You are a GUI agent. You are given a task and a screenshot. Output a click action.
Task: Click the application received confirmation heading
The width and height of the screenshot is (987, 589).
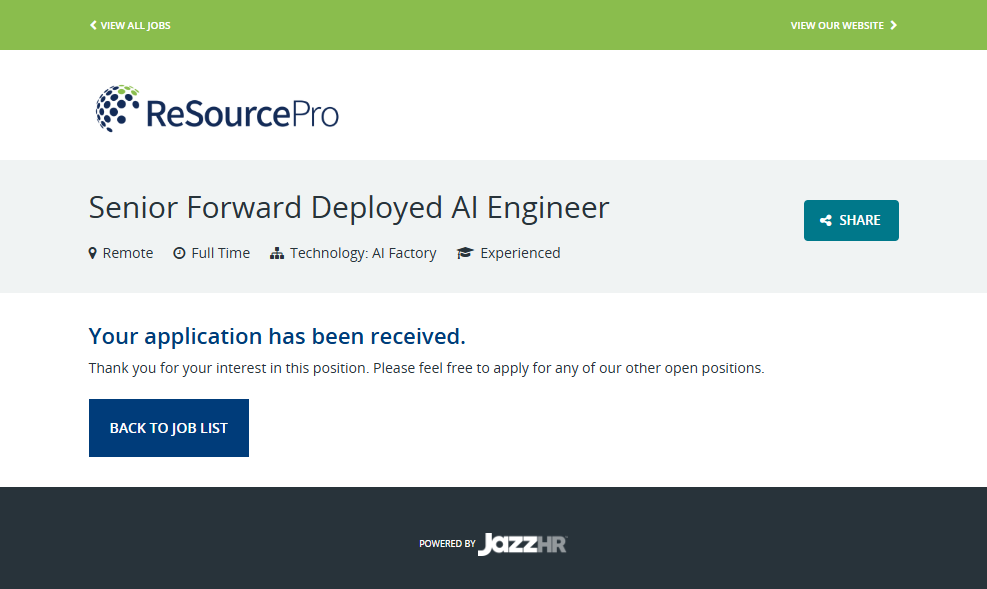277,335
